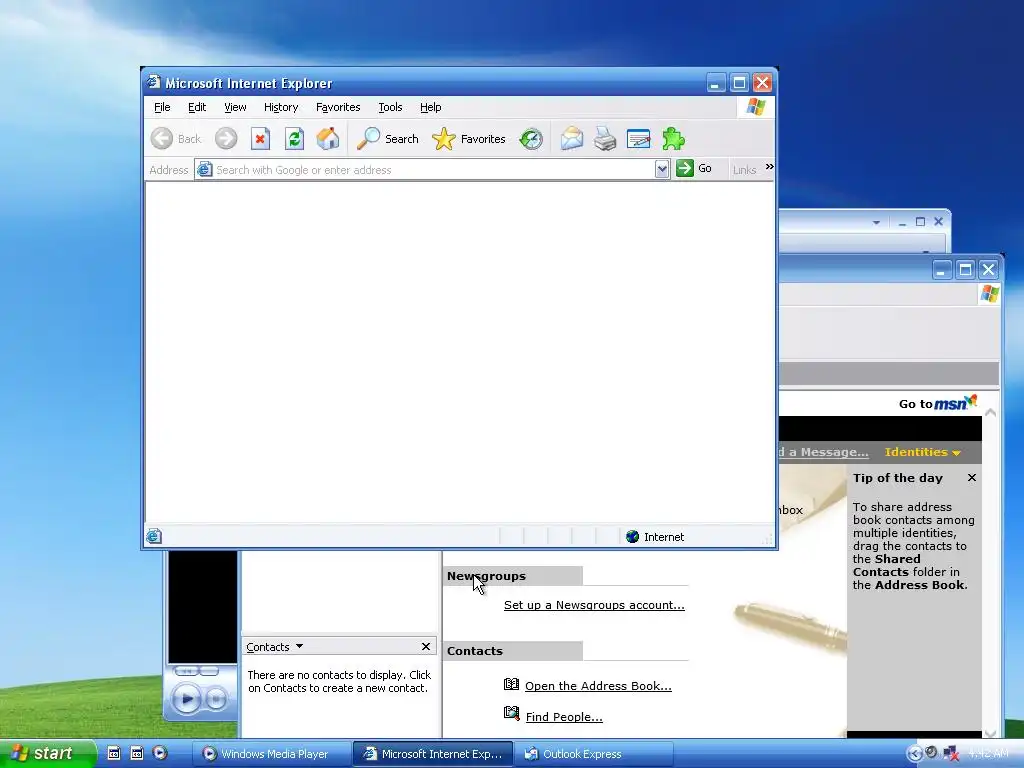Click the Start button
The width and height of the screenshot is (1024, 768).
coord(47,753)
